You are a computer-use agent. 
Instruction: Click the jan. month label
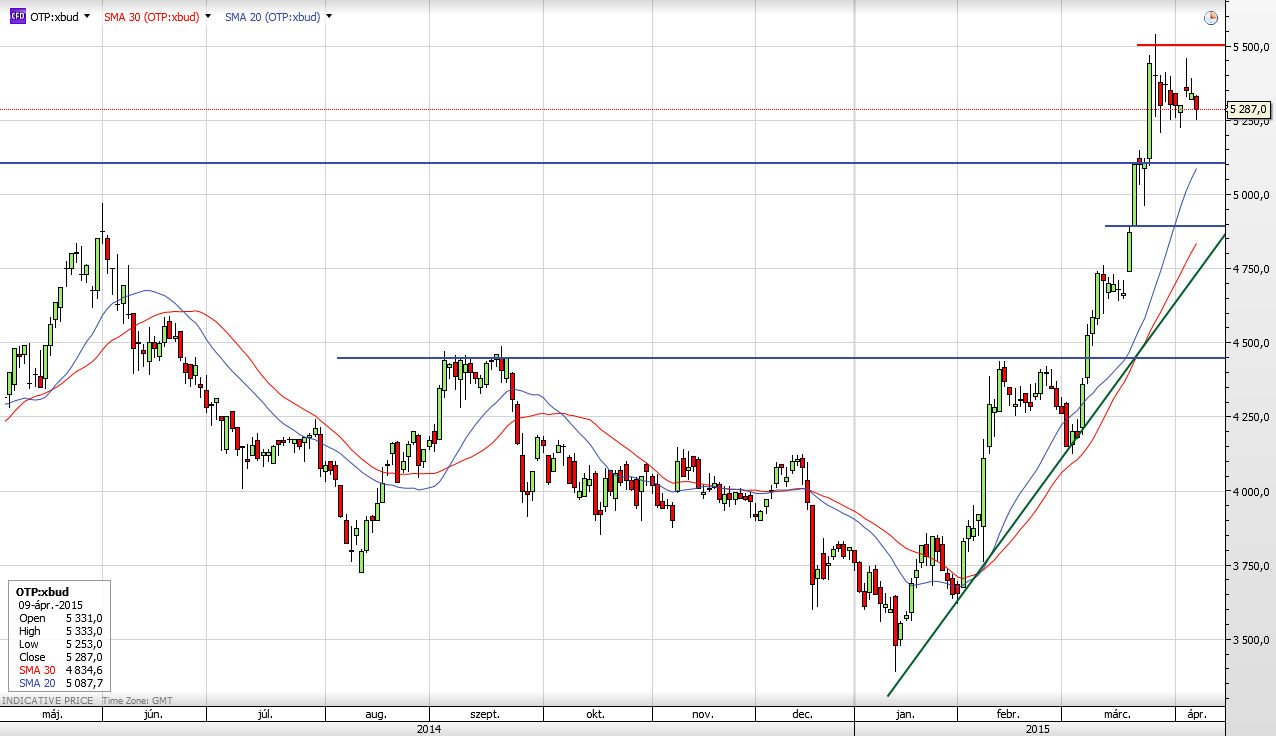point(905,714)
